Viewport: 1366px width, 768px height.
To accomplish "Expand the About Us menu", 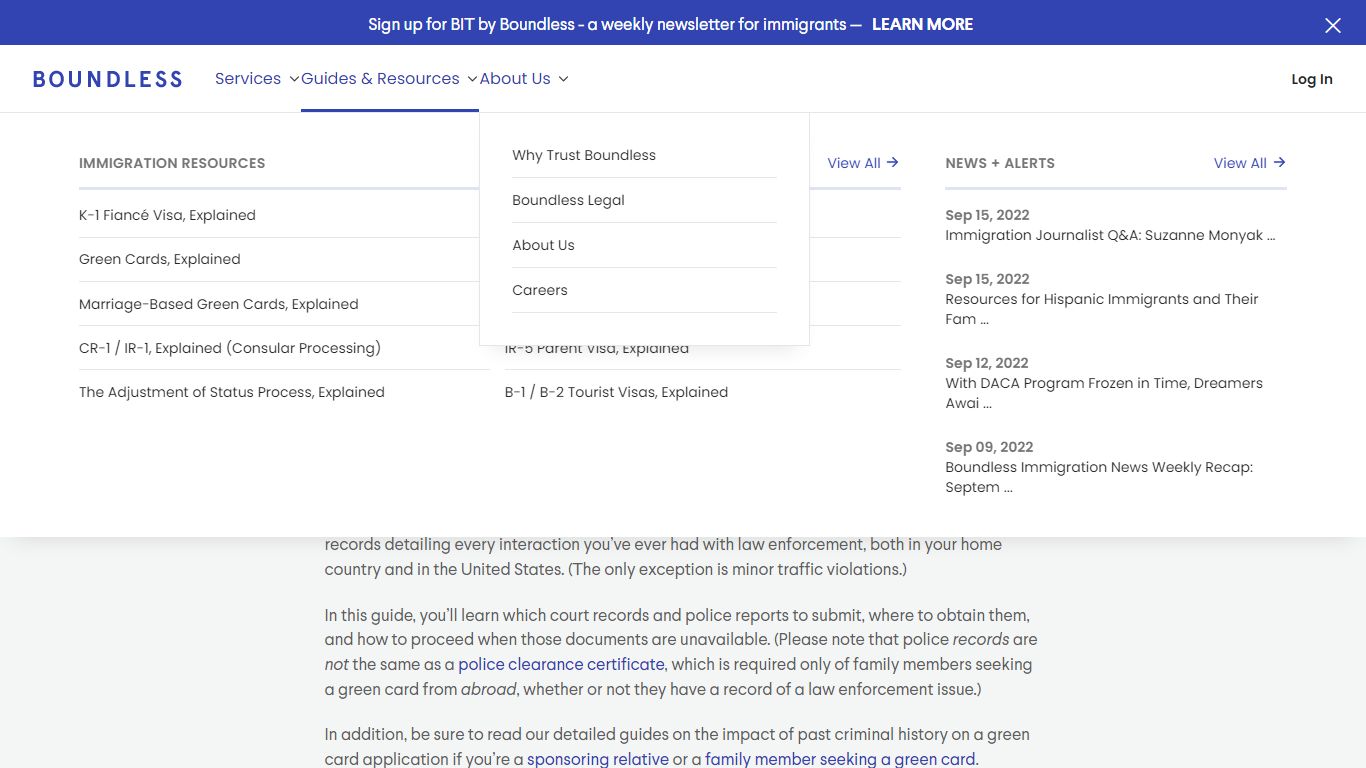I will (524, 79).
